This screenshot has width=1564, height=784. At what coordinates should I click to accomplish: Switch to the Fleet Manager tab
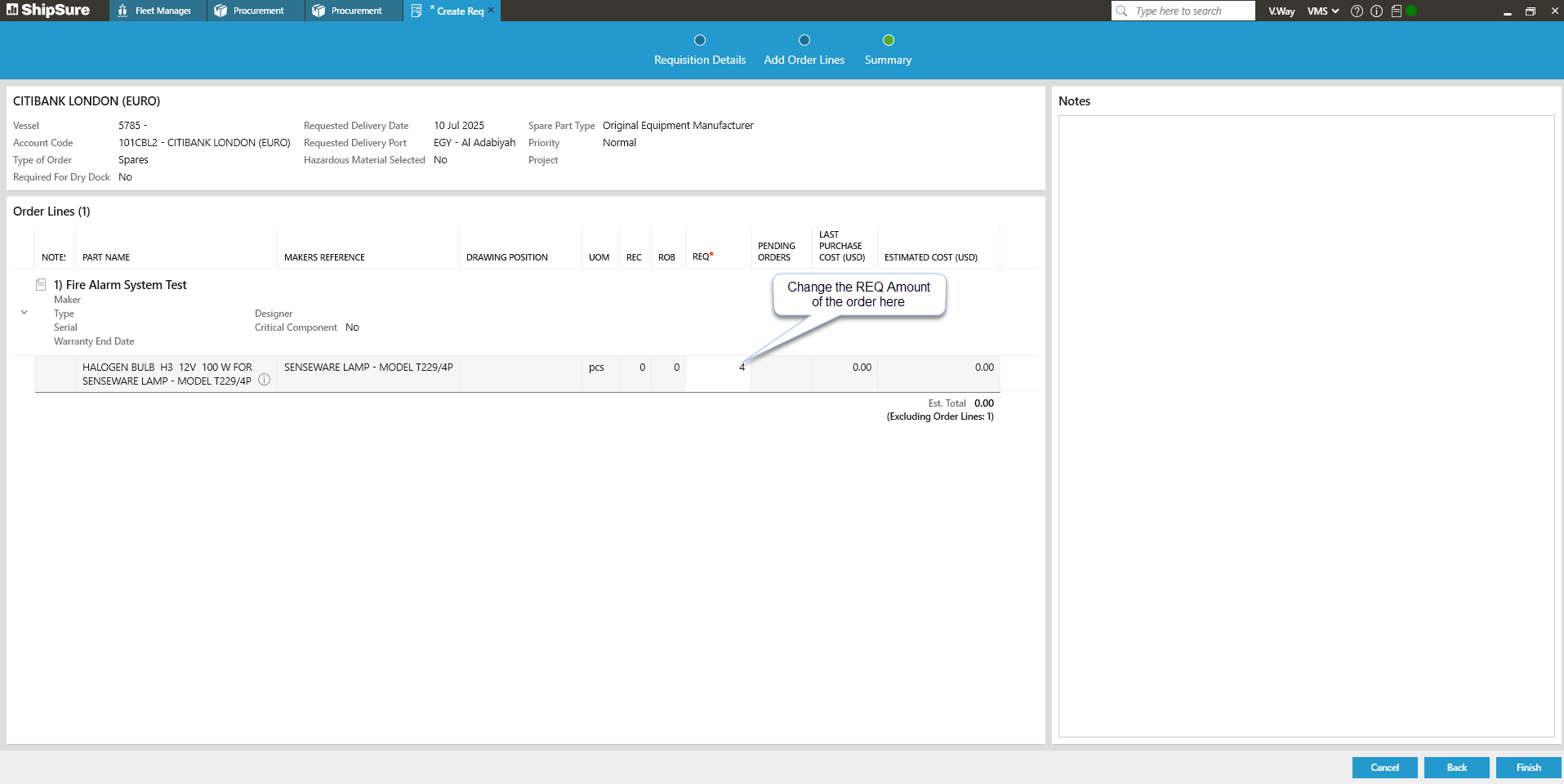[x=158, y=11]
